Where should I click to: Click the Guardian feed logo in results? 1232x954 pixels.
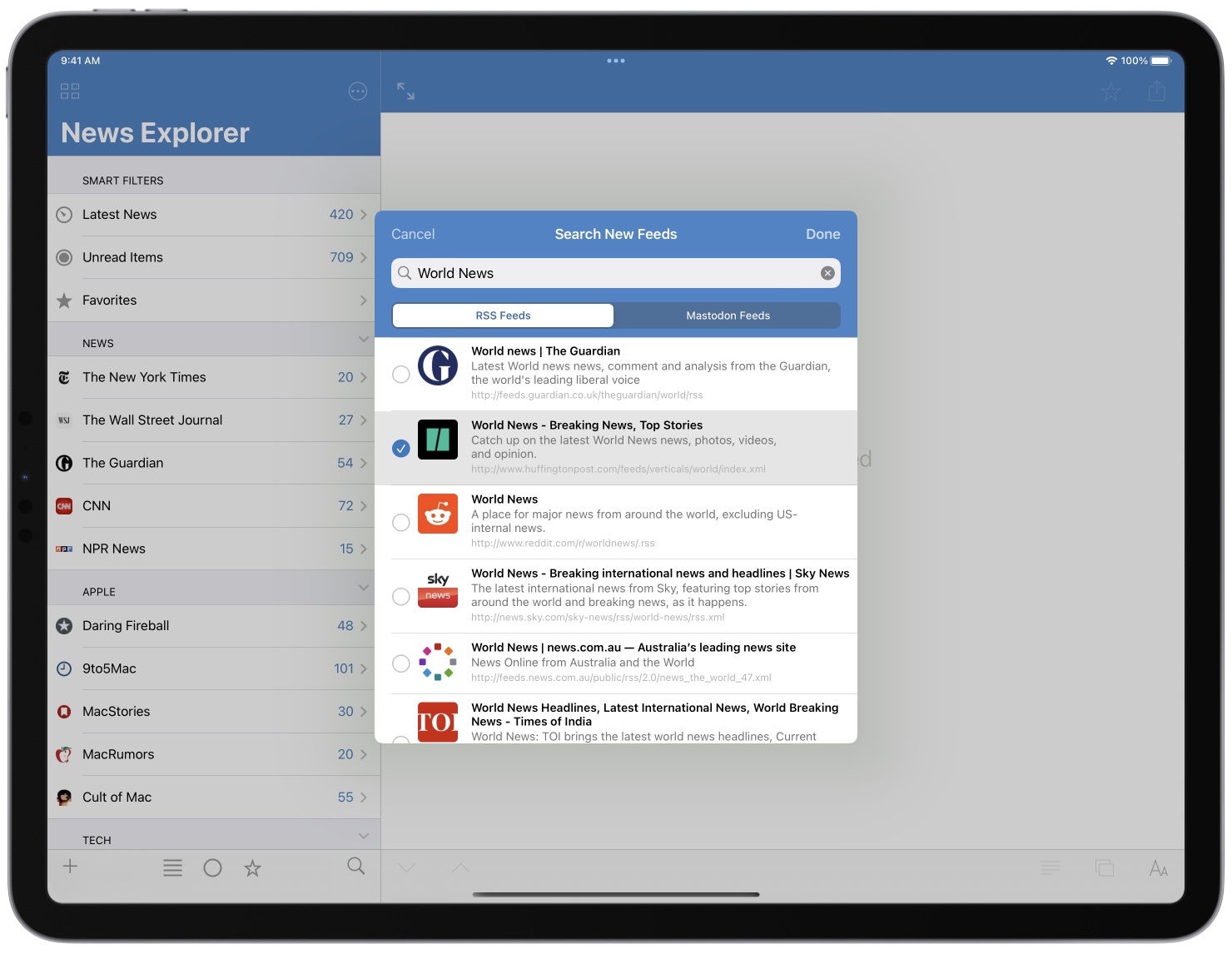tap(438, 365)
